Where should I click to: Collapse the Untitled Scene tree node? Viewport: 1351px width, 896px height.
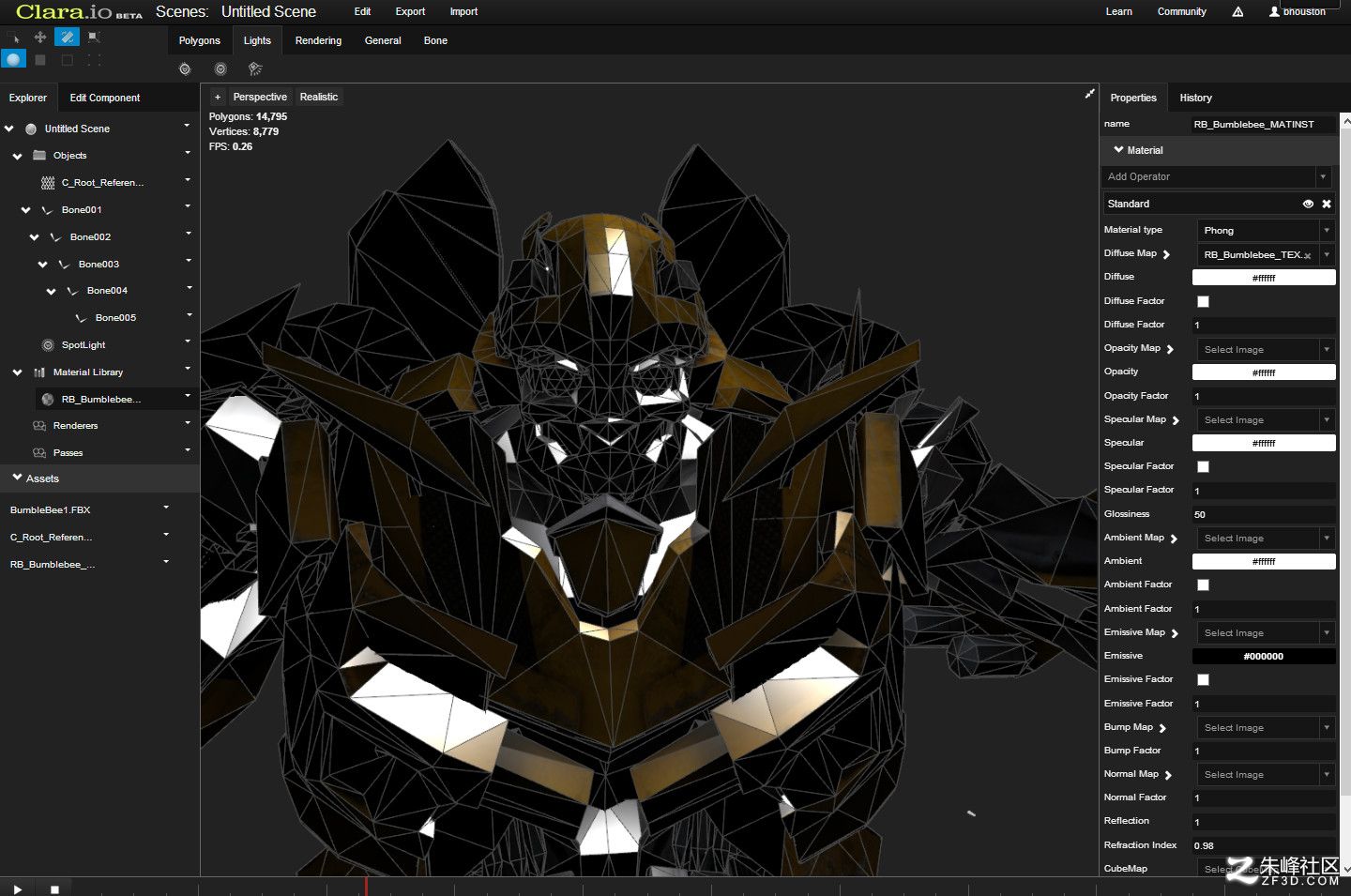coord(9,129)
